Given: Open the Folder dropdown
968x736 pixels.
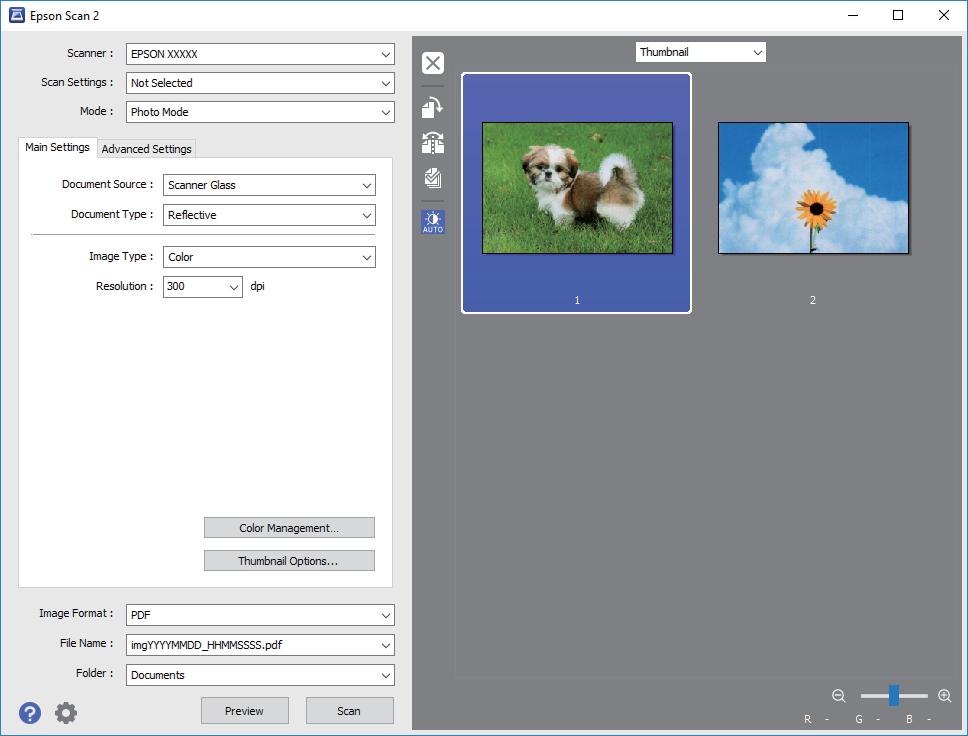Looking at the screenshot, I should click(x=260, y=675).
